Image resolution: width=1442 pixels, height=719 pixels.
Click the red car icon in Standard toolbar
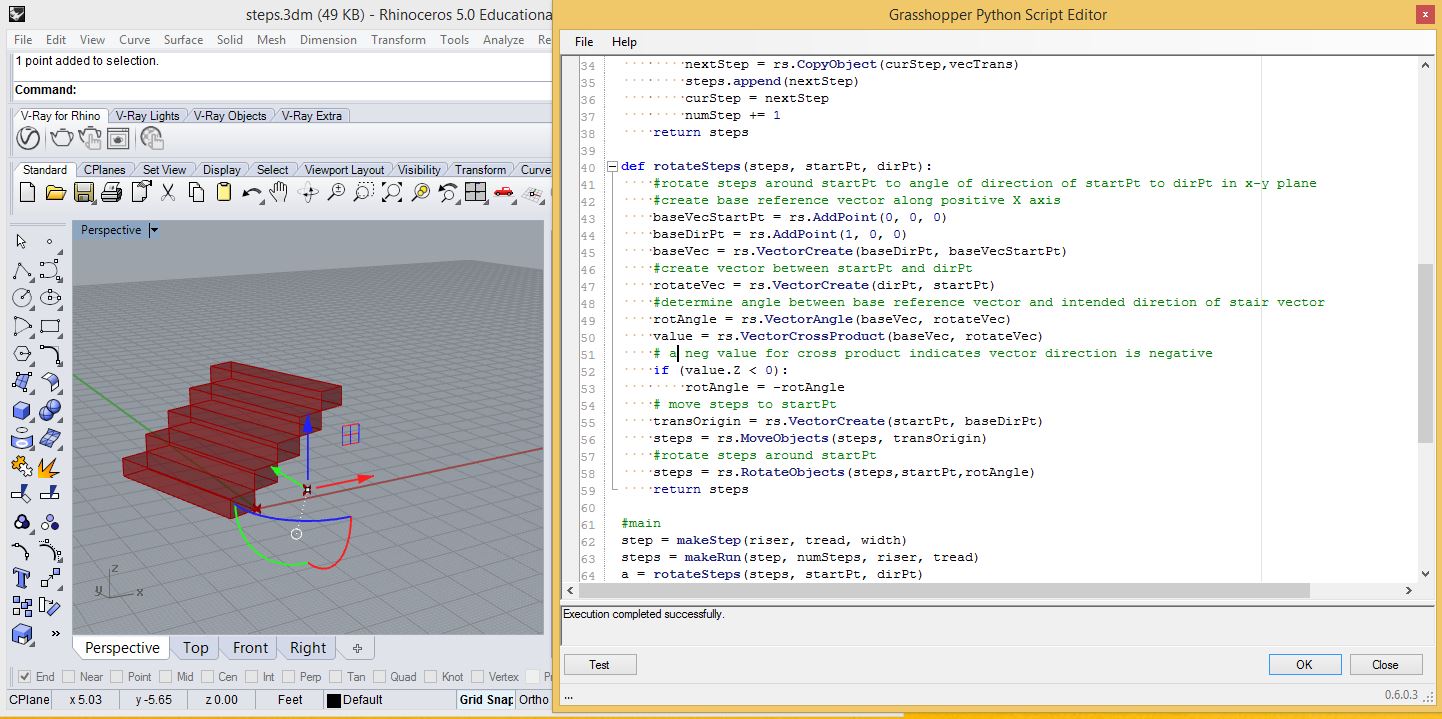(x=504, y=192)
